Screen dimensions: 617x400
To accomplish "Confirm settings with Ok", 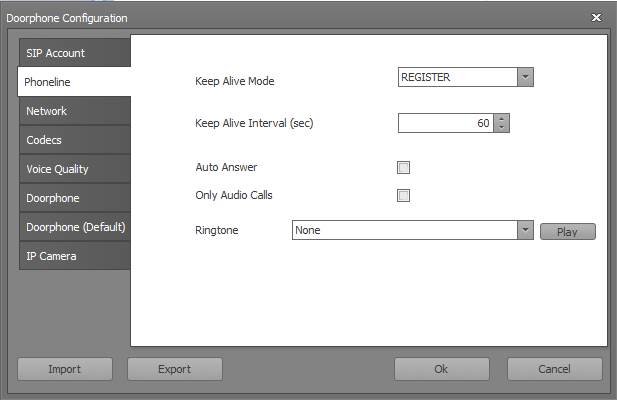I will click(442, 369).
